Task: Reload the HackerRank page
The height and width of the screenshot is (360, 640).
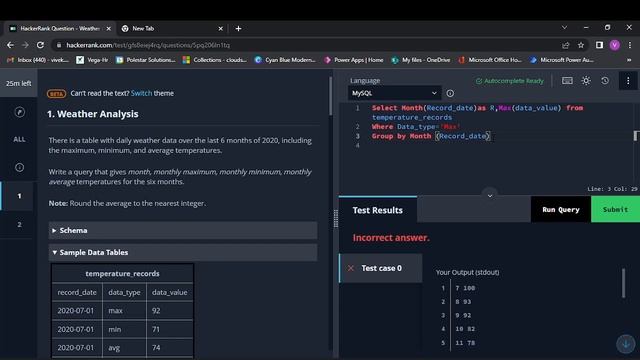Action: pyautogui.click(x=40, y=45)
